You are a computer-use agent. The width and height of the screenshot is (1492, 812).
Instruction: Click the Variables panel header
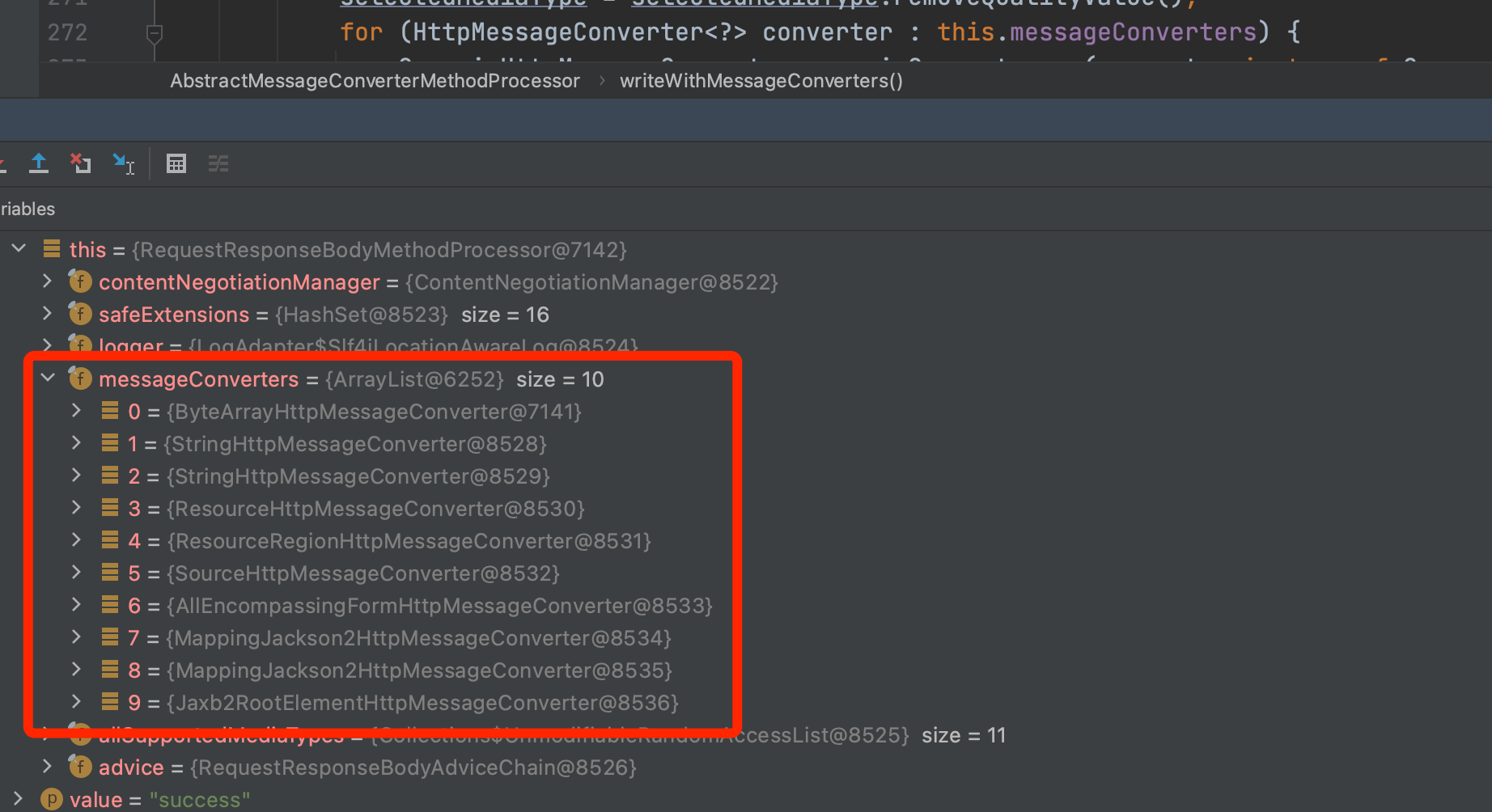(x=28, y=209)
